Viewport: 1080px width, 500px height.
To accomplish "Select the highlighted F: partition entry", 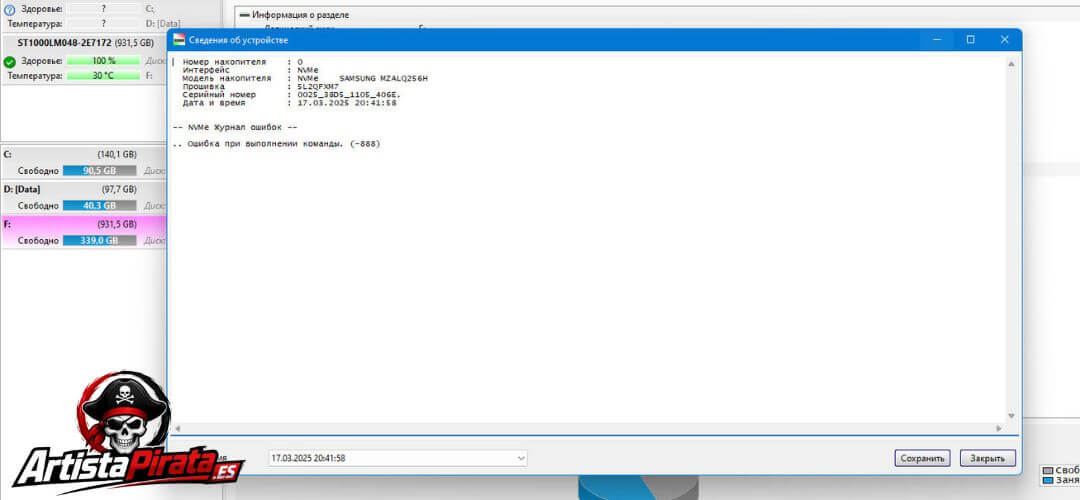I will click(83, 232).
